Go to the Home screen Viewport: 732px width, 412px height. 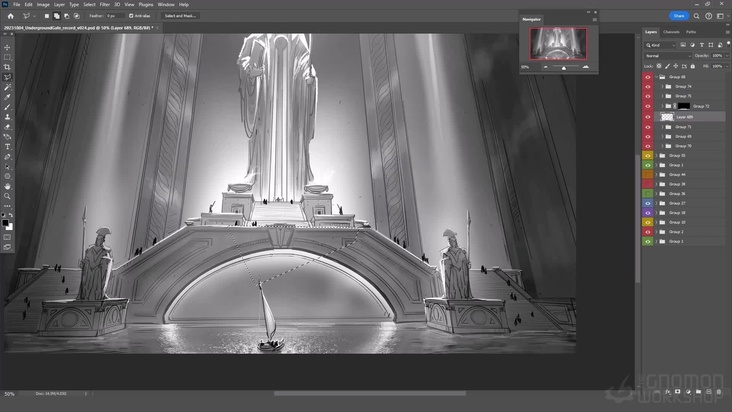coord(10,16)
